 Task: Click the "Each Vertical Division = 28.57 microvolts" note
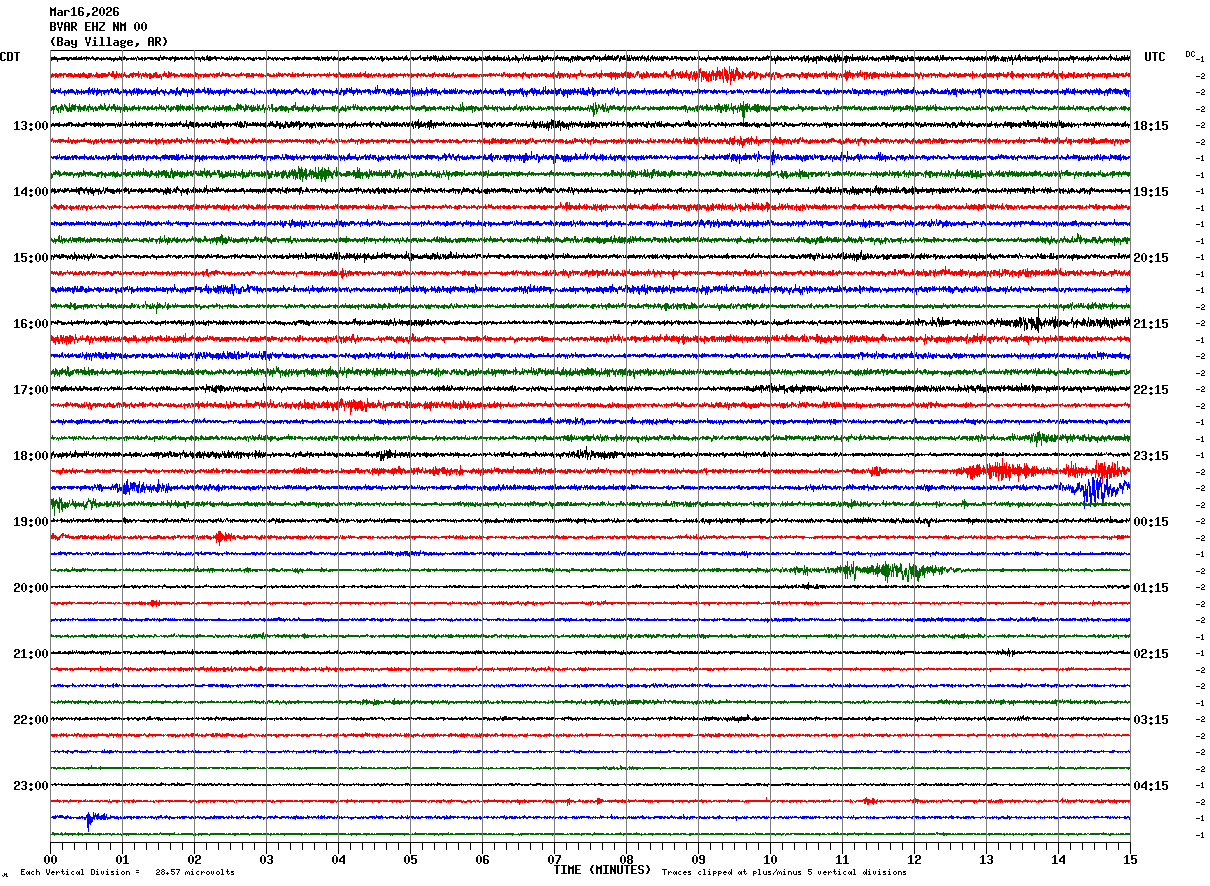[127, 873]
